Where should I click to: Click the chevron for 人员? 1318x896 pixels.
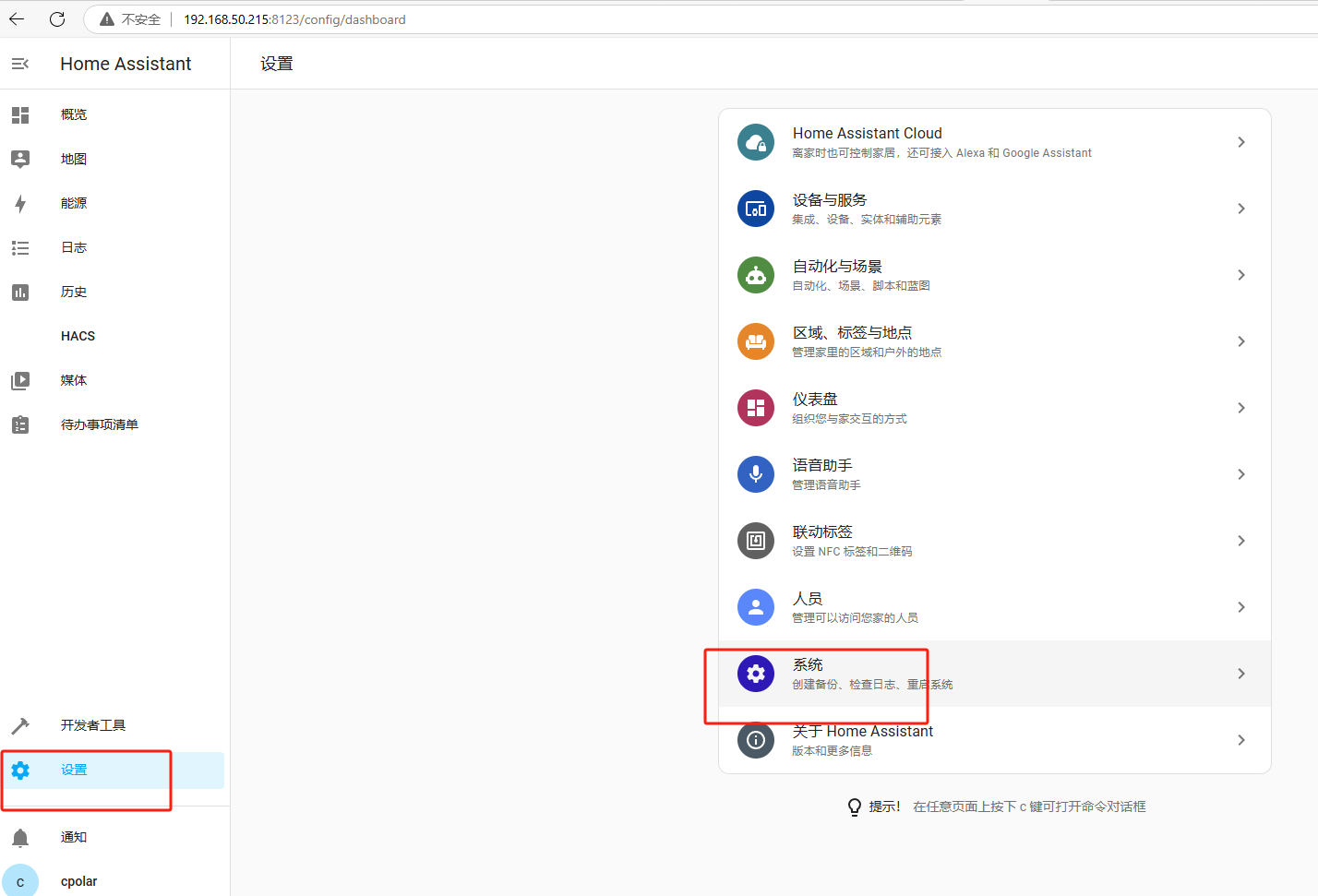(x=1241, y=607)
